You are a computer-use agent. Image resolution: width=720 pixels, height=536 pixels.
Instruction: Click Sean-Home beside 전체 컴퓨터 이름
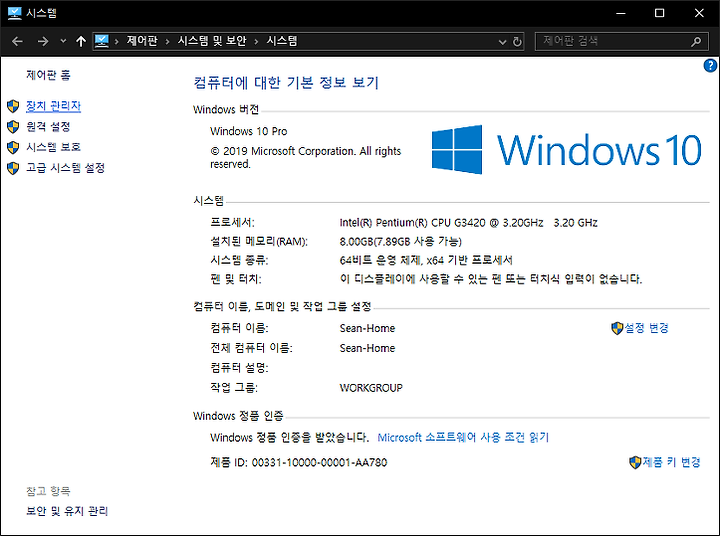[367, 348]
